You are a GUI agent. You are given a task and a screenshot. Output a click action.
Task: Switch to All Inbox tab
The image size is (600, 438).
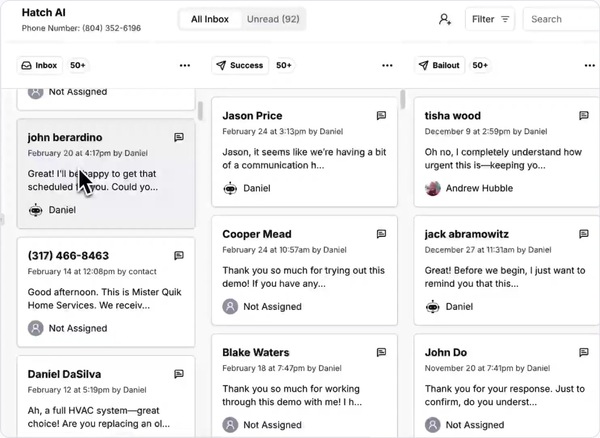210,19
